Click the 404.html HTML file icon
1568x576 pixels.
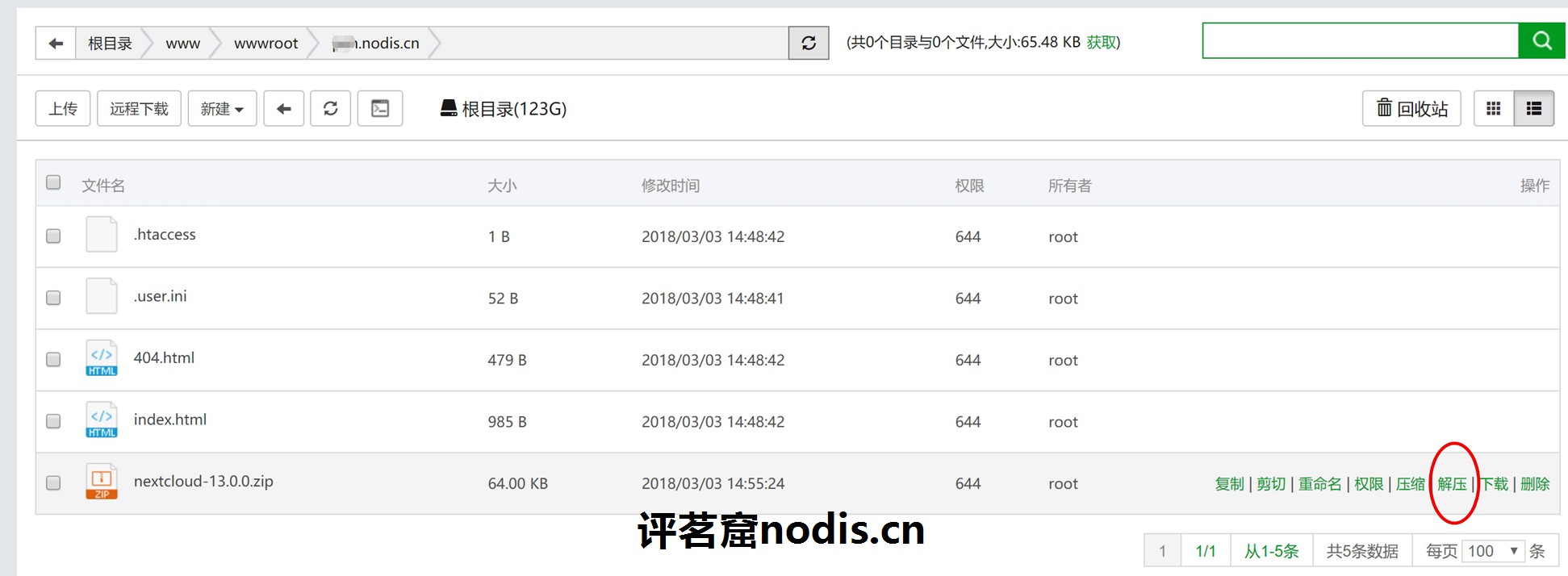click(102, 358)
